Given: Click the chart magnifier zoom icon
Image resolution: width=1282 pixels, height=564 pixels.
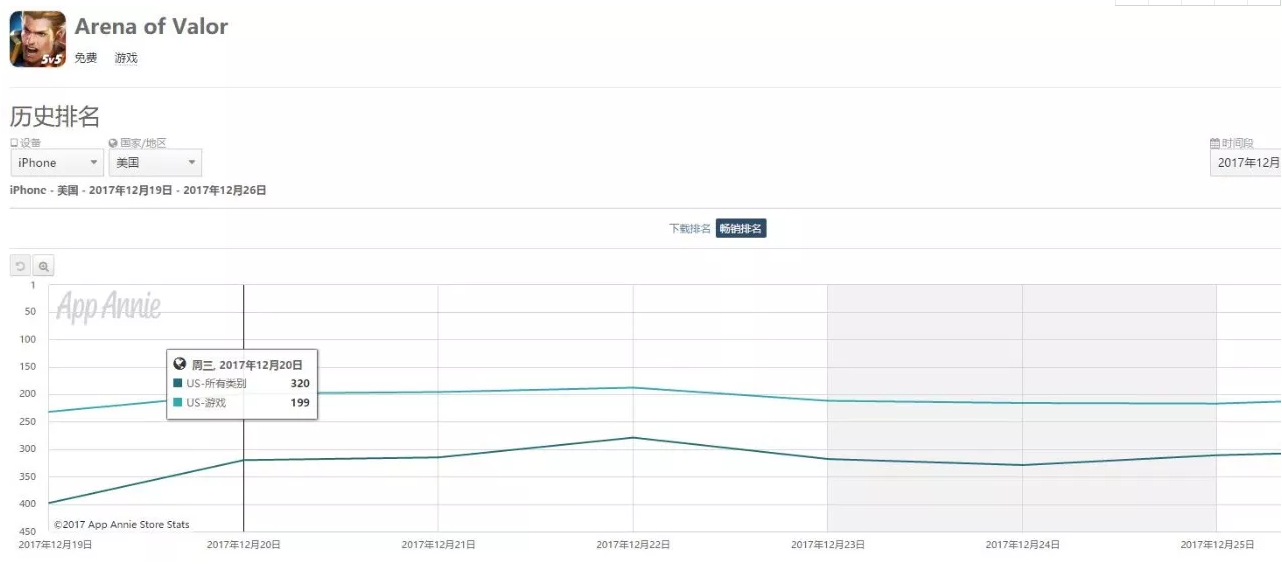Looking at the screenshot, I should pyautogui.click(x=43, y=266).
